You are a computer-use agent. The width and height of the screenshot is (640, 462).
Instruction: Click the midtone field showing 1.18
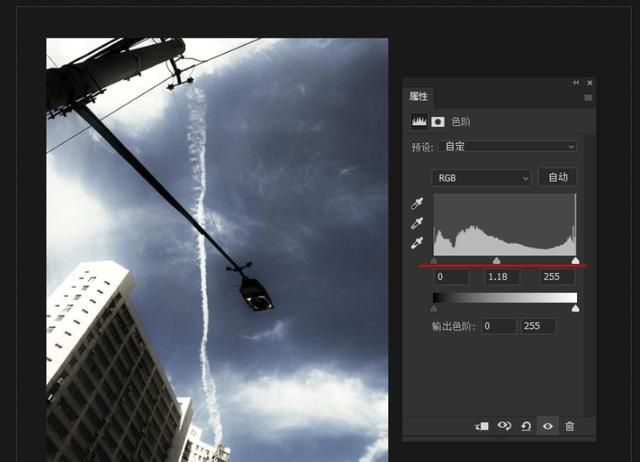(502, 277)
